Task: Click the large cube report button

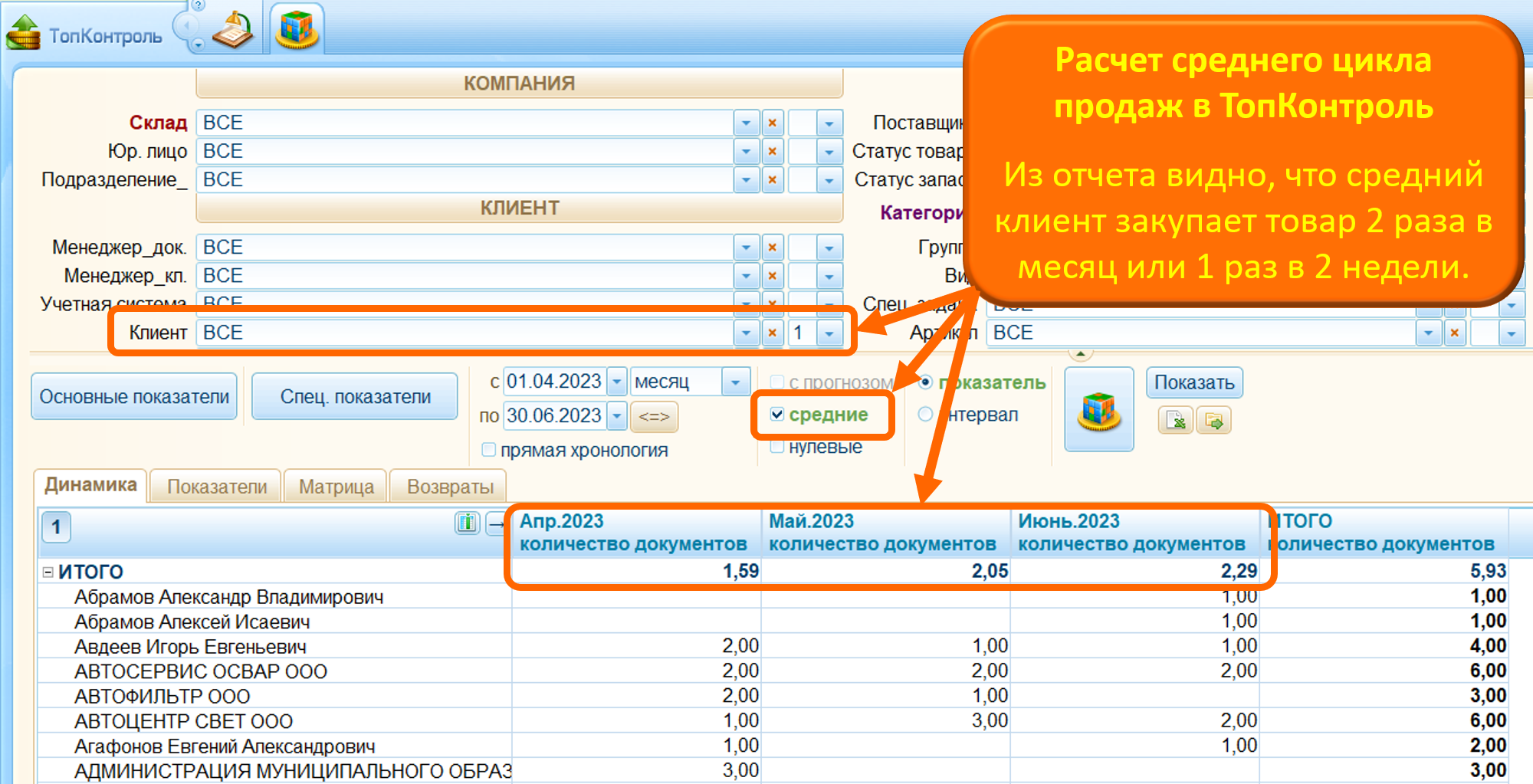Action: pos(1098,408)
